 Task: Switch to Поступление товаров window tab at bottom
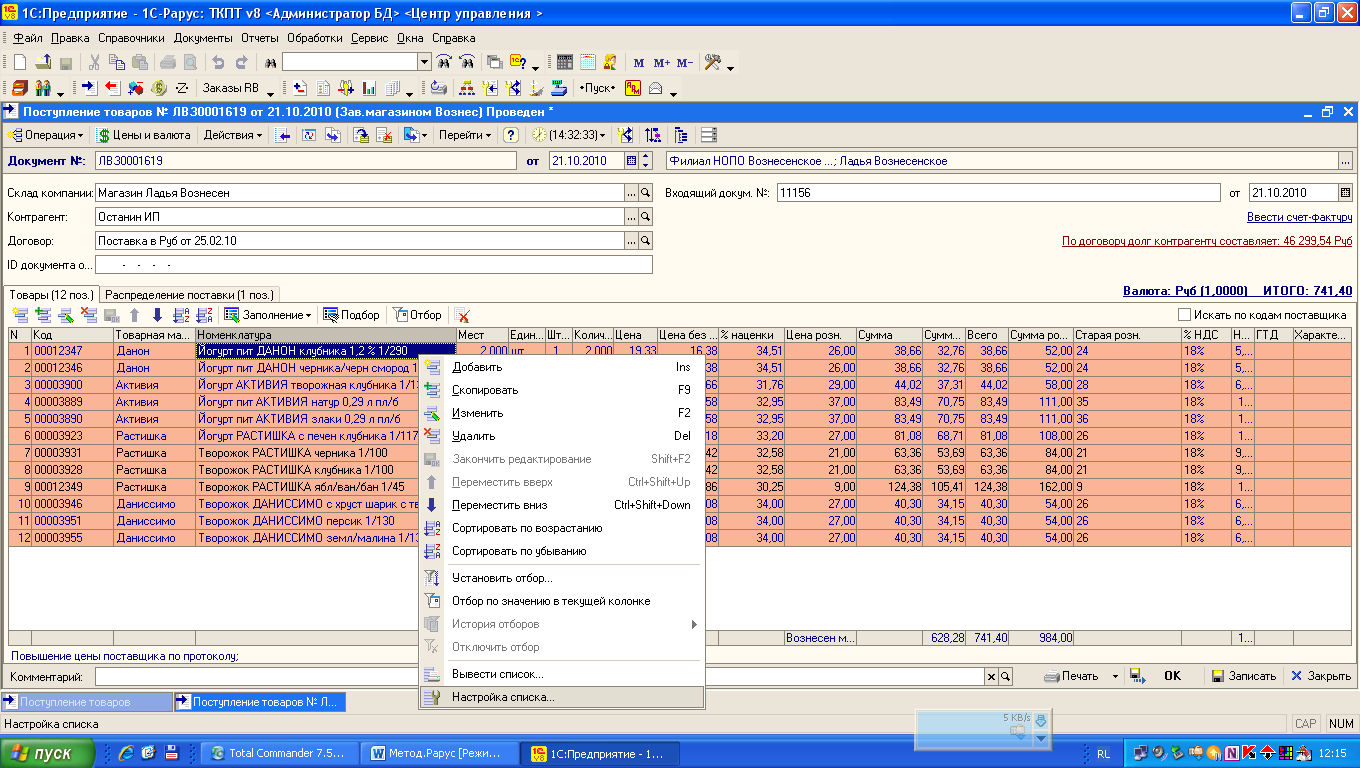87,702
